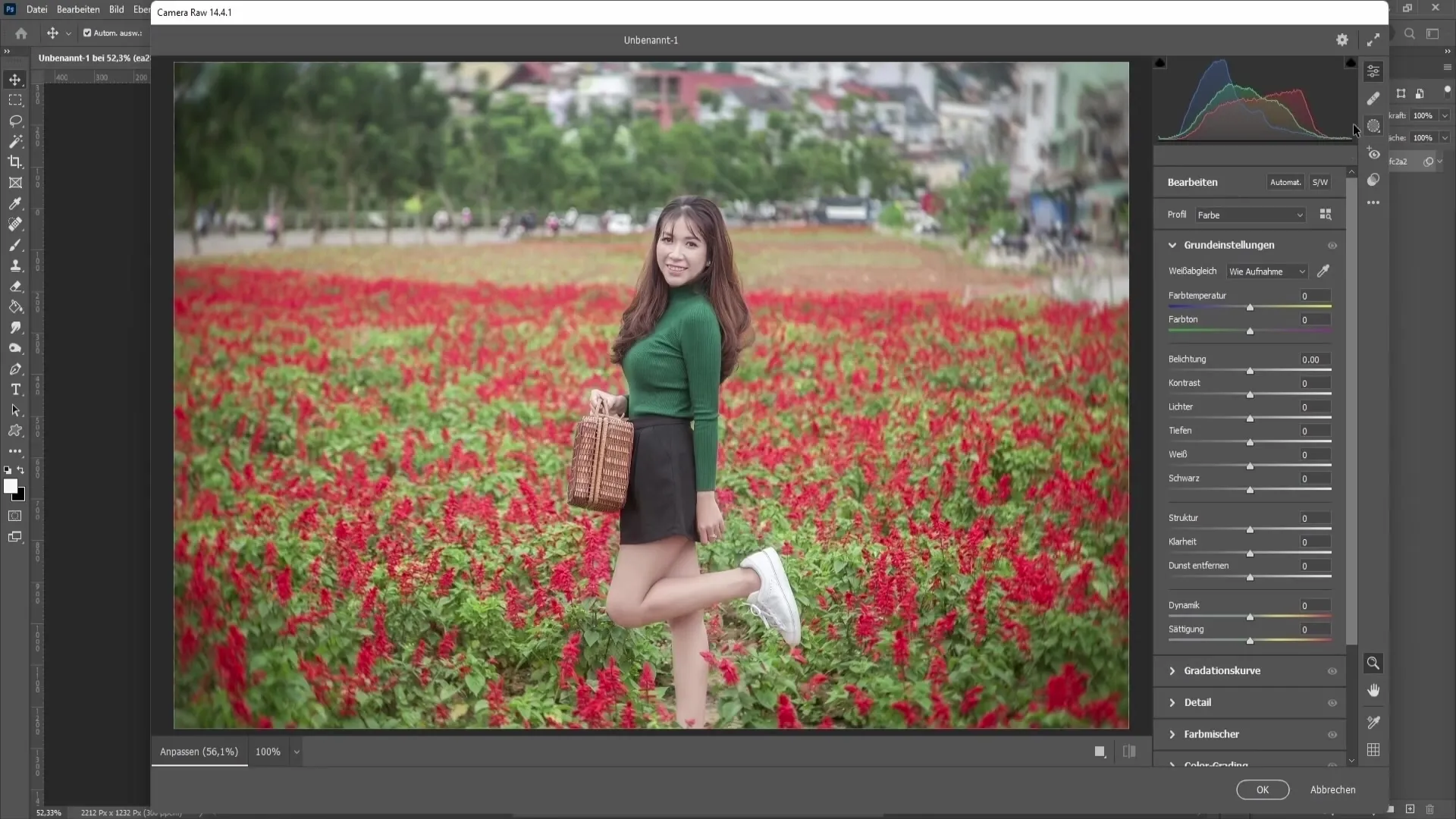Pick white balance eyedropper tool
Viewport: 1456px width, 819px height.
tap(1323, 271)
